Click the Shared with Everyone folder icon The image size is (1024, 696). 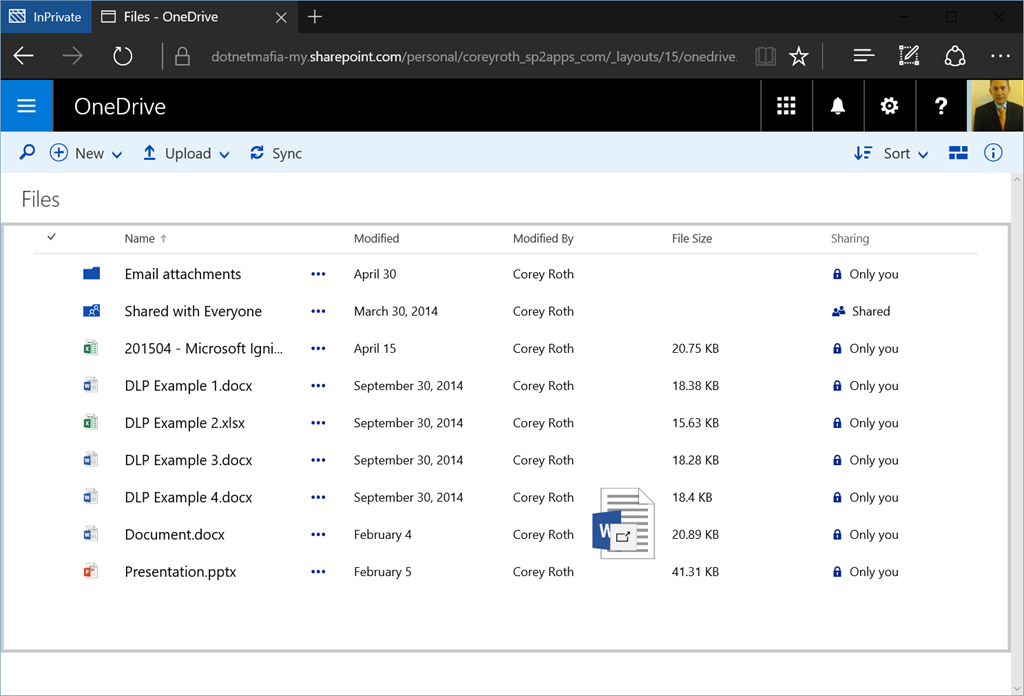91,311
